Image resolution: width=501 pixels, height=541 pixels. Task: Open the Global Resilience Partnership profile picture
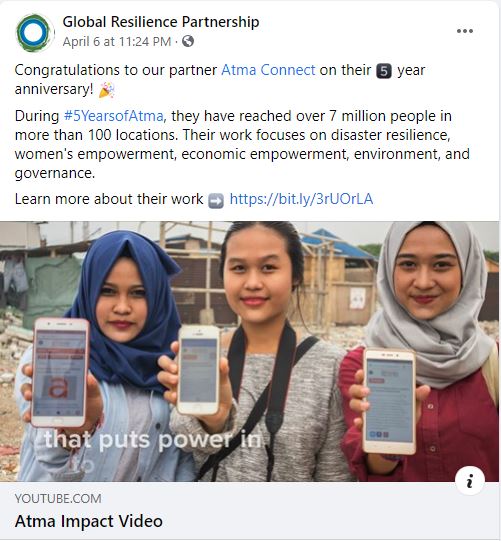click(x=35, y=32)
